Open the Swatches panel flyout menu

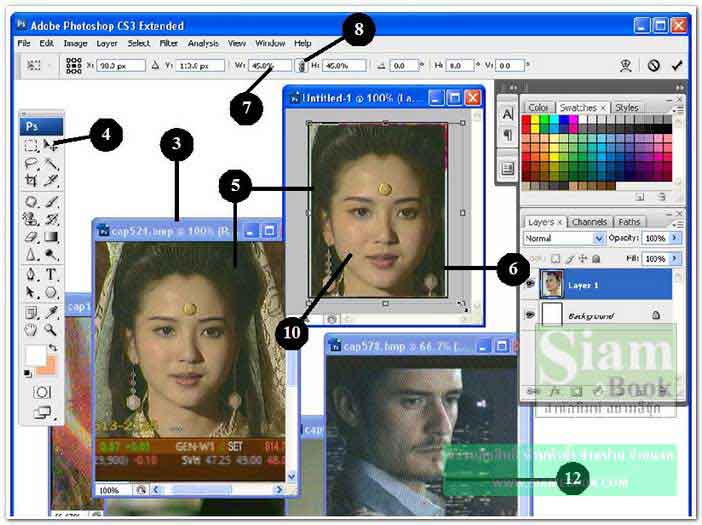pyautogui.click(x=679, y=109)
